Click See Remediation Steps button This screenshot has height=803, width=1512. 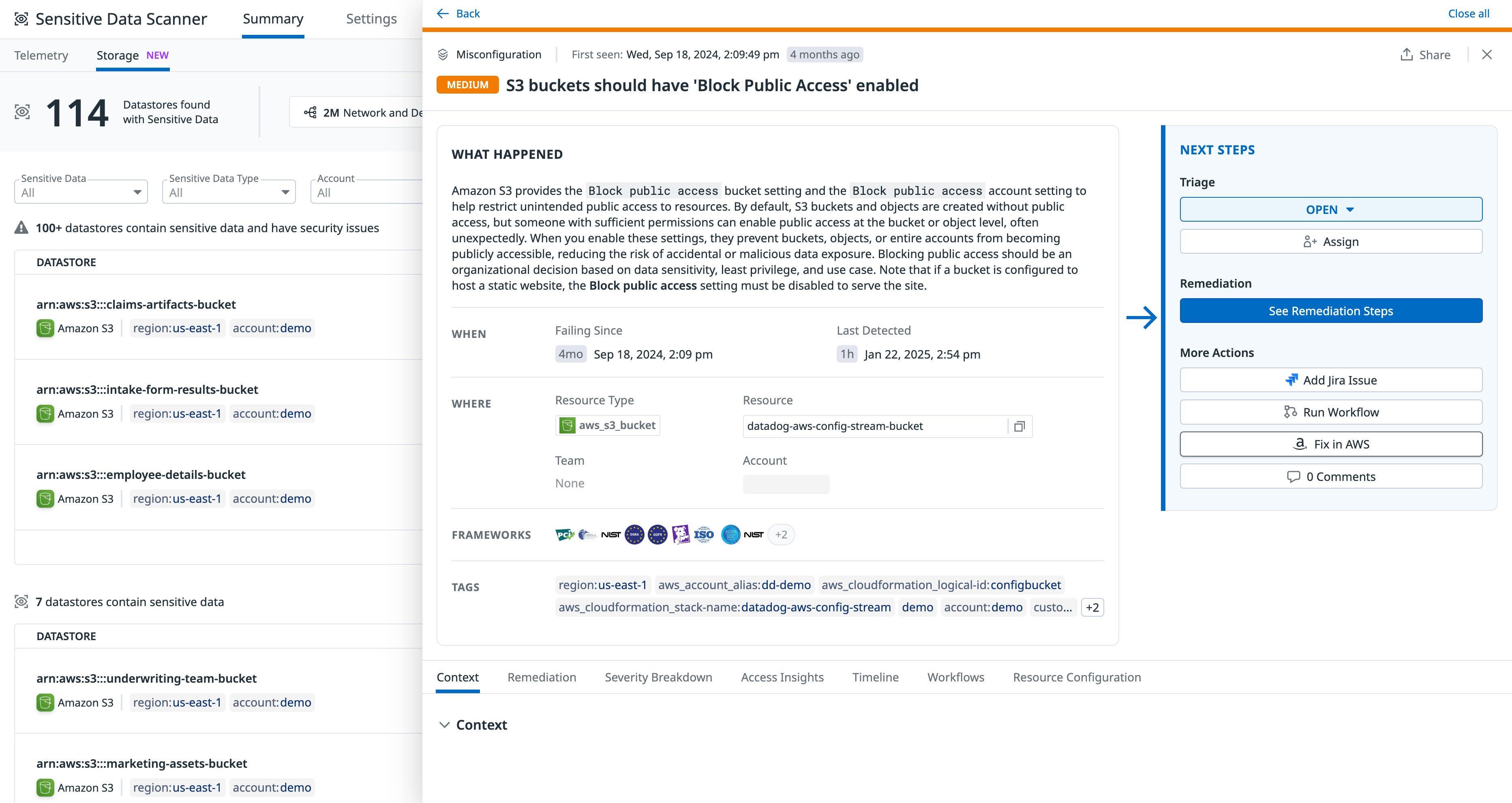[x=1330, y=311]
